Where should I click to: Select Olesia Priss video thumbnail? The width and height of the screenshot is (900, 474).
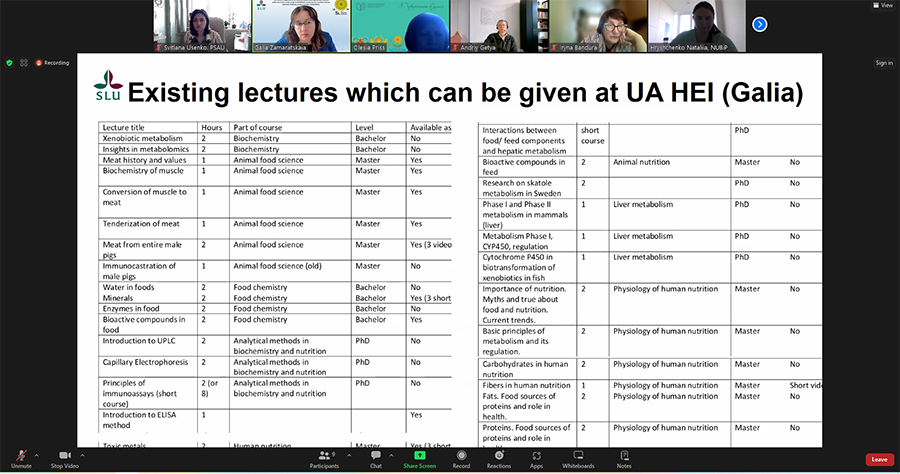click(401, 26)
